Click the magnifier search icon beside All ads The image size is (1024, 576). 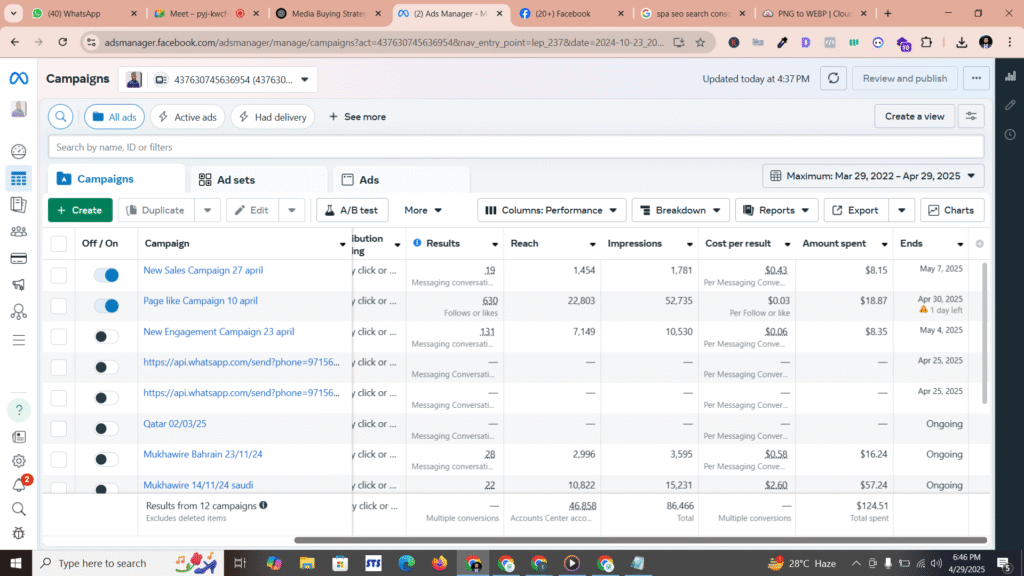point(61,117)
